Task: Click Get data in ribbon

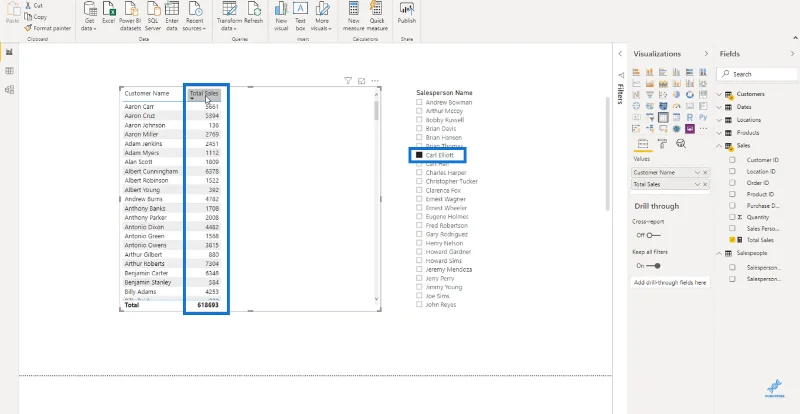Action: pyautogui.click(x=90, y=16)
